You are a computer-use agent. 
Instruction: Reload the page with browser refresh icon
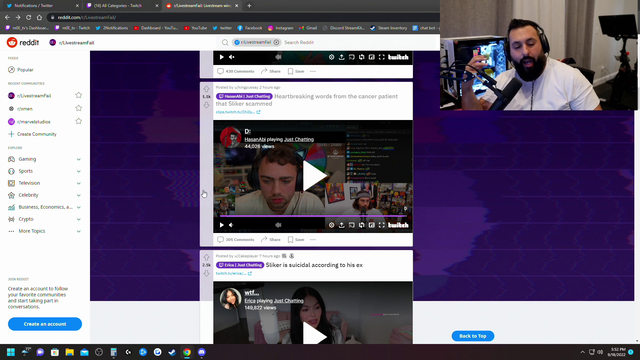(29, 17)
